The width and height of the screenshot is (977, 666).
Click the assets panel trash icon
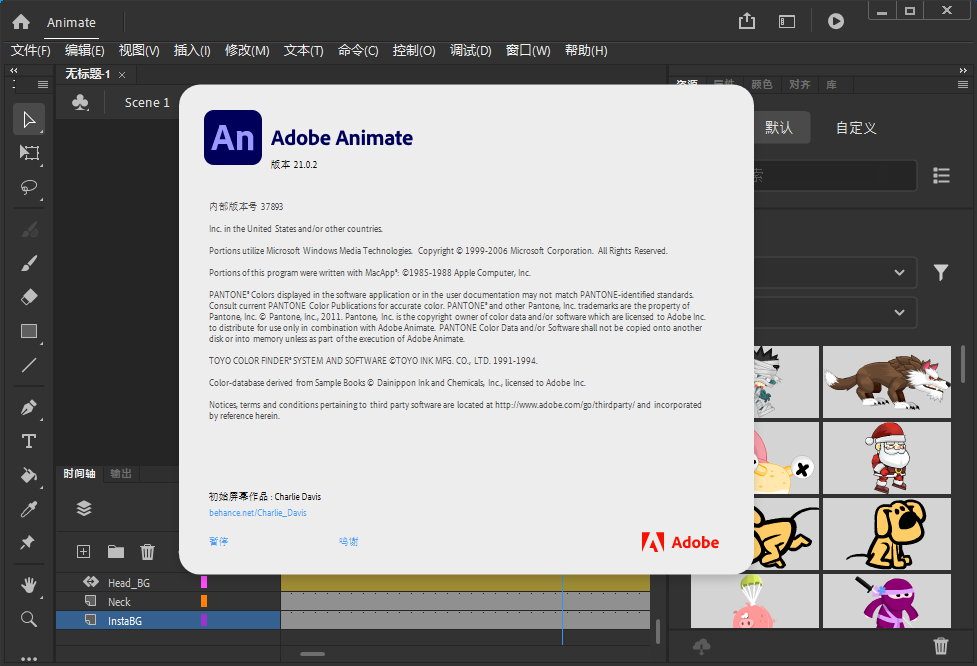941,645
